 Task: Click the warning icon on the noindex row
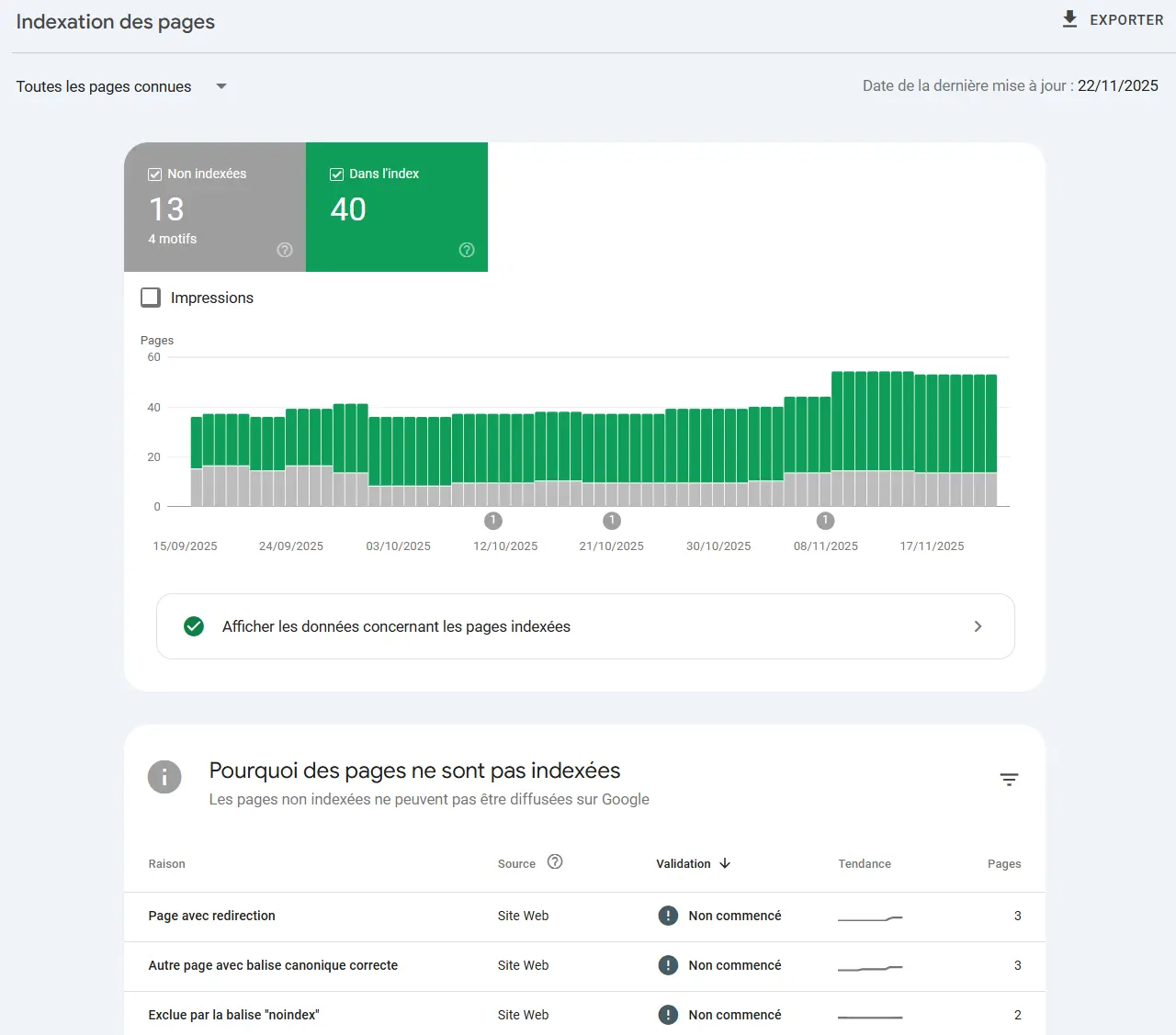pyautogui.click(x=668, y=1015)
